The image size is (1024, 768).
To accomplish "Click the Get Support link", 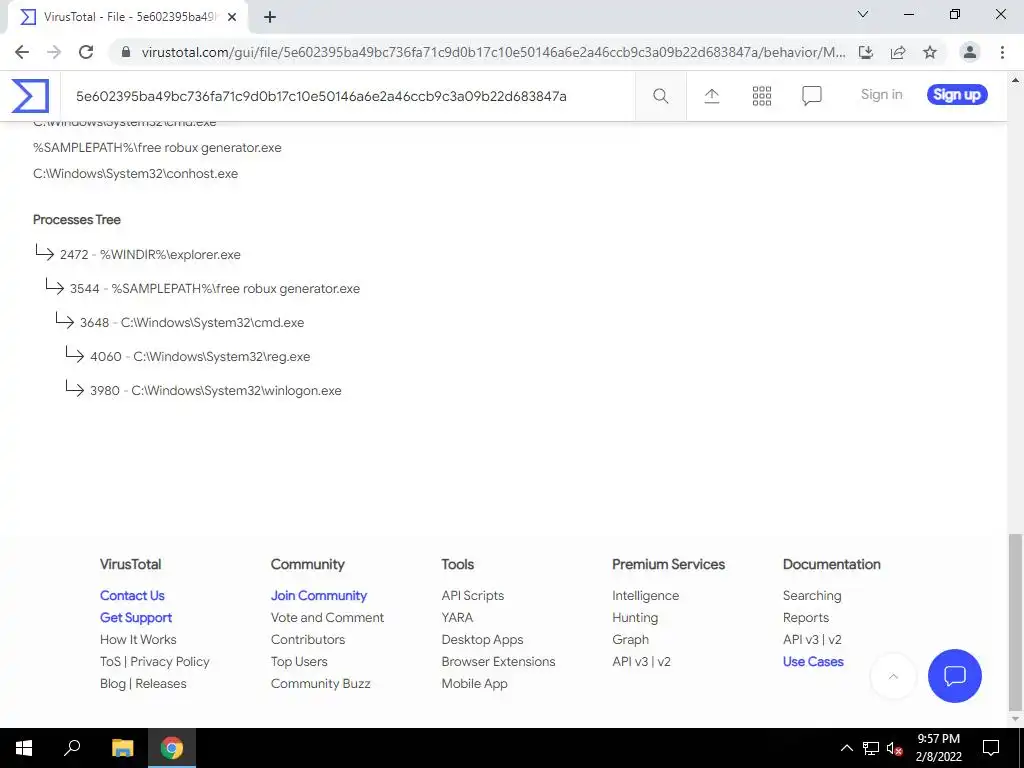I will [x=136, y=618].
